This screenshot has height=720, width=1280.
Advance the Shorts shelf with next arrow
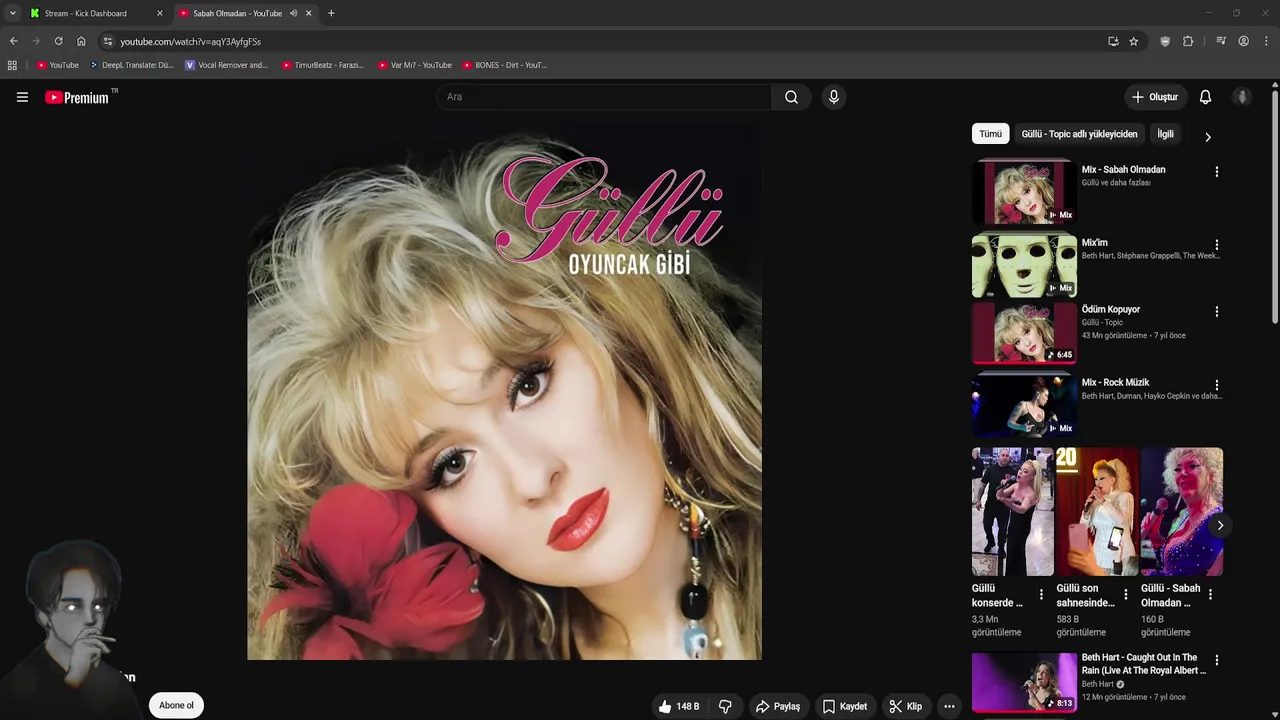(1219, 525)
